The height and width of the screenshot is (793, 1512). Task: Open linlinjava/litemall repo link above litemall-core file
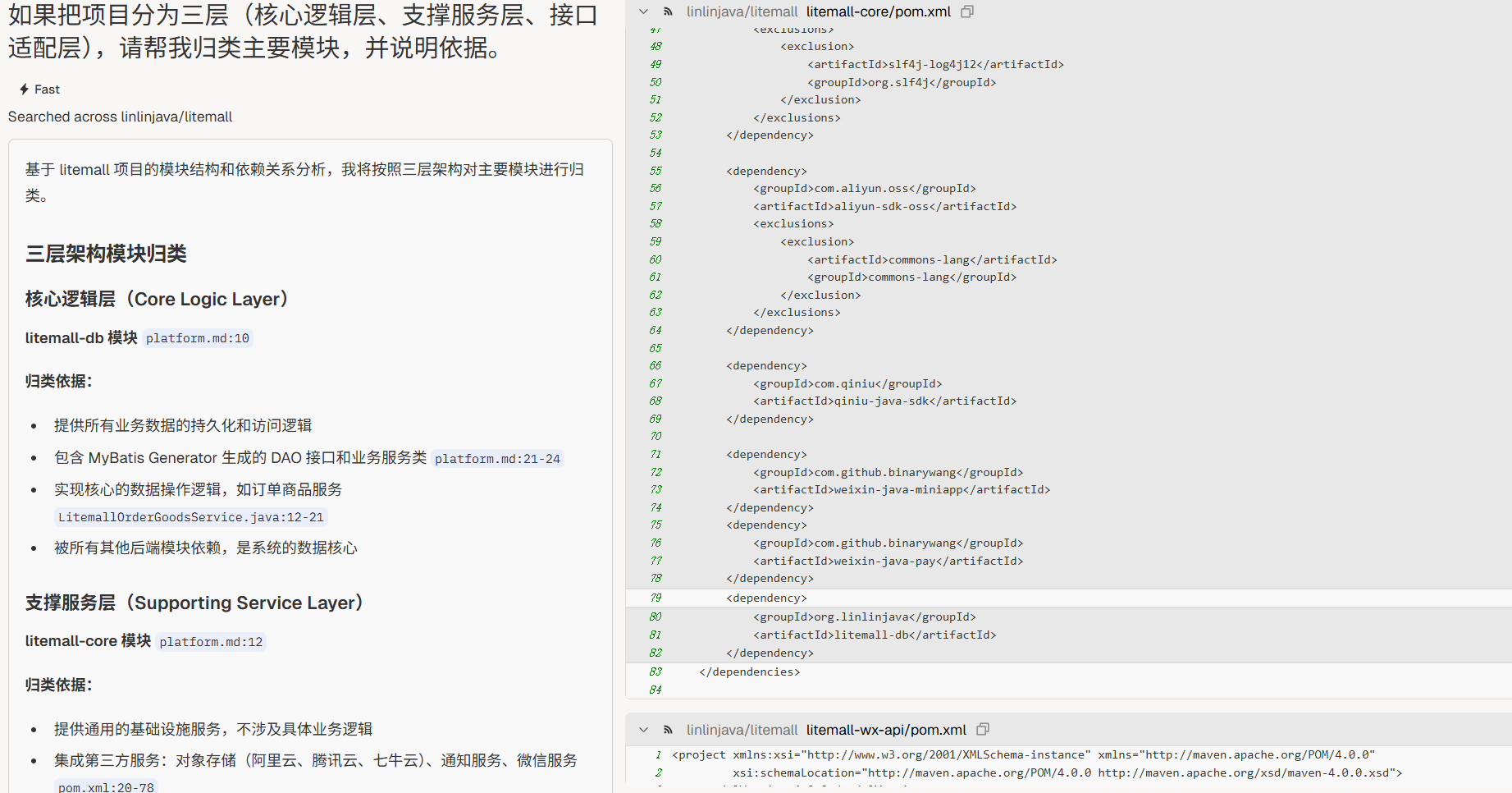click(742, 11)
